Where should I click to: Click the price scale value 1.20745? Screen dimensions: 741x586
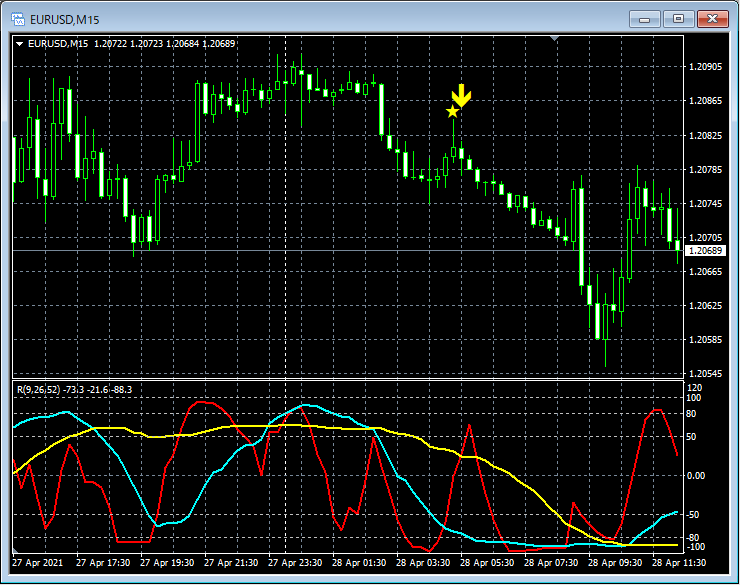pos(706,204)
